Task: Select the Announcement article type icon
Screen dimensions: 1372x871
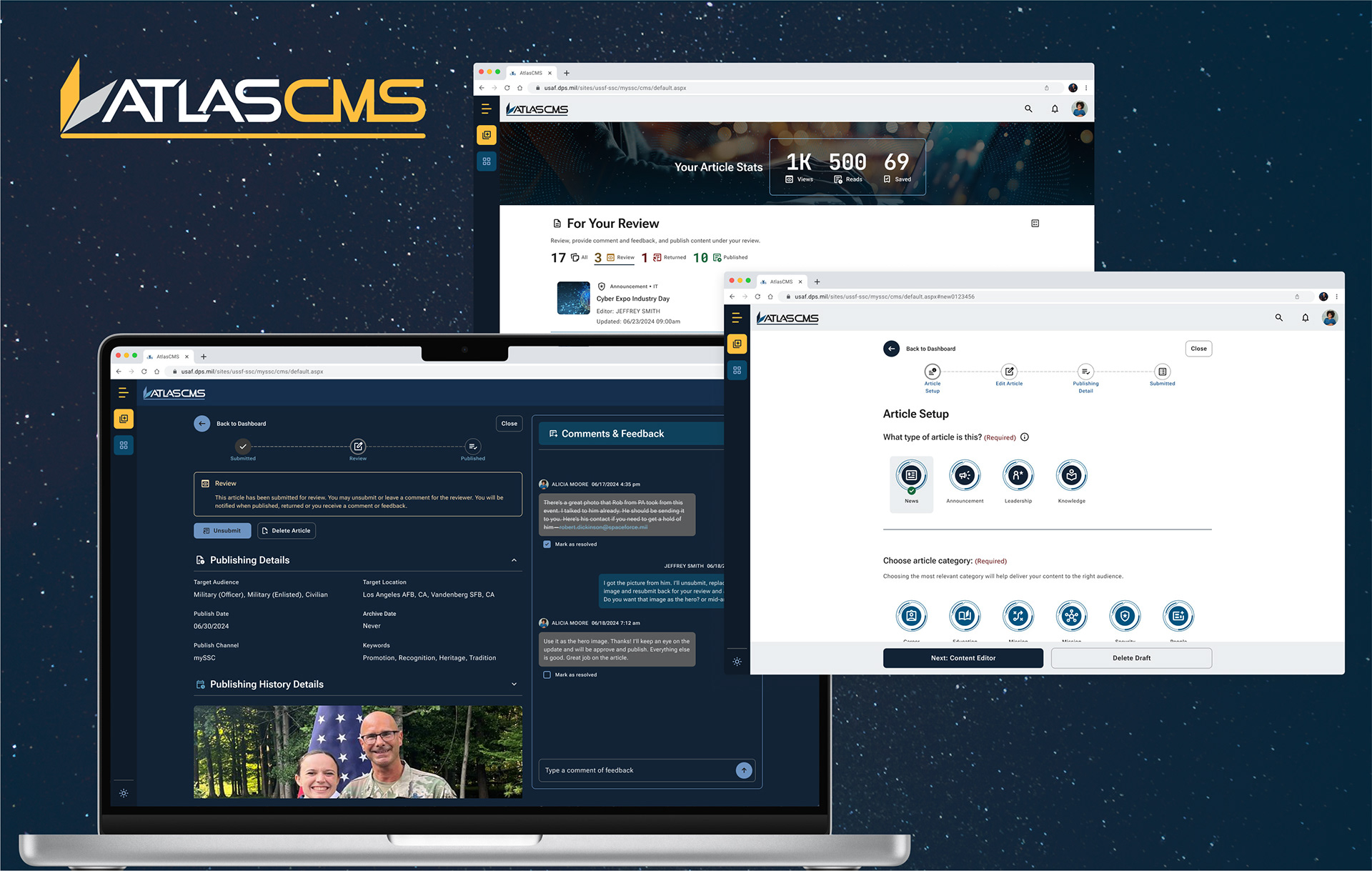Action: pyautogui.click(x=965, y=475)
